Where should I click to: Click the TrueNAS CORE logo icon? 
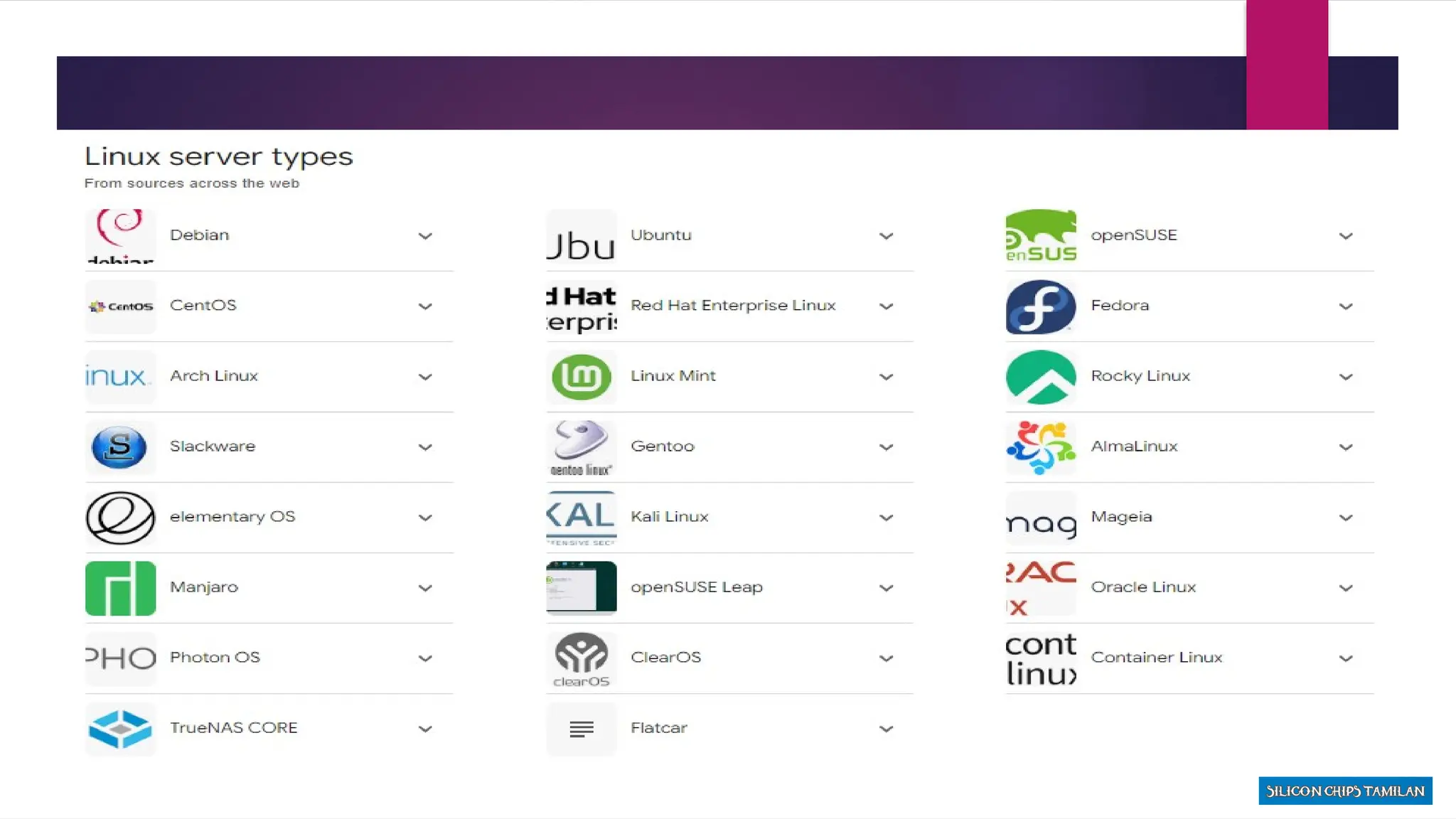pyautogui.click(x=120, y=729)
